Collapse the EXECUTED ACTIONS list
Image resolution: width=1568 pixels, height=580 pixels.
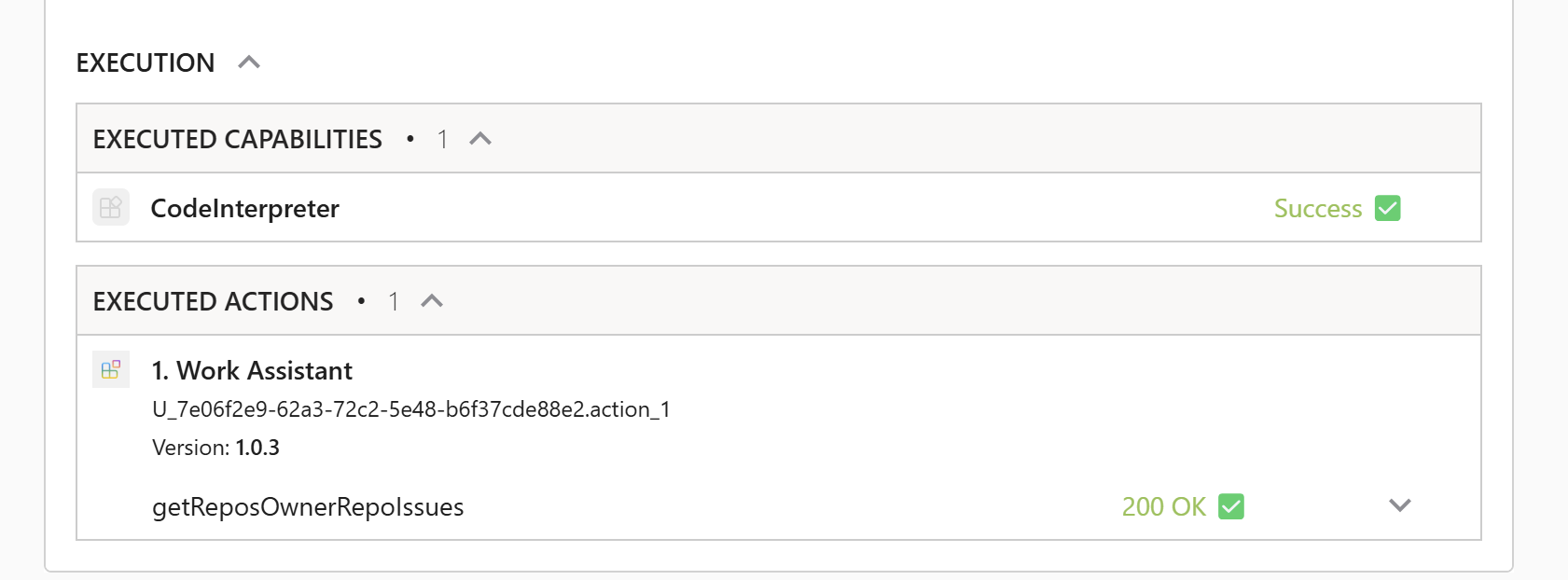(x=431, y=300)
